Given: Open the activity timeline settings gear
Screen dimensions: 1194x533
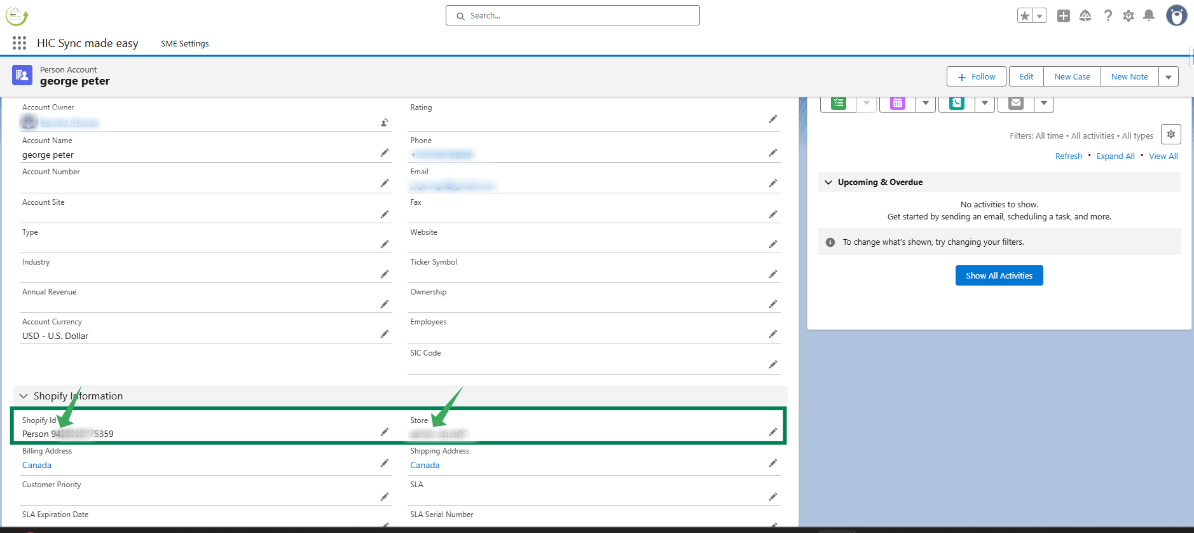Looking at the screenshot, I should [x=1172, y=135].
